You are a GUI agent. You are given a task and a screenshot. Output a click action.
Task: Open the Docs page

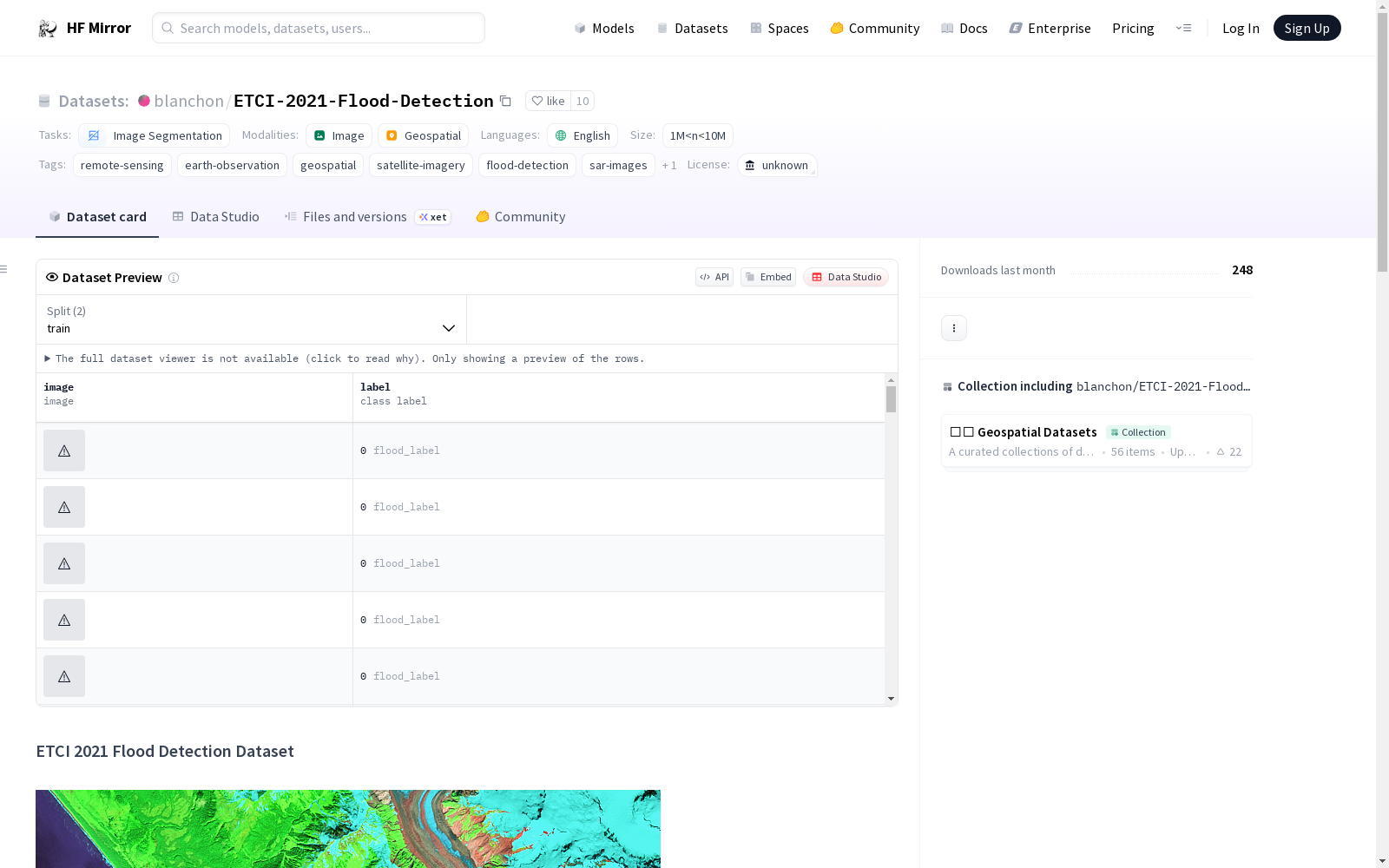pyautogui.click(x=964, y=28)
